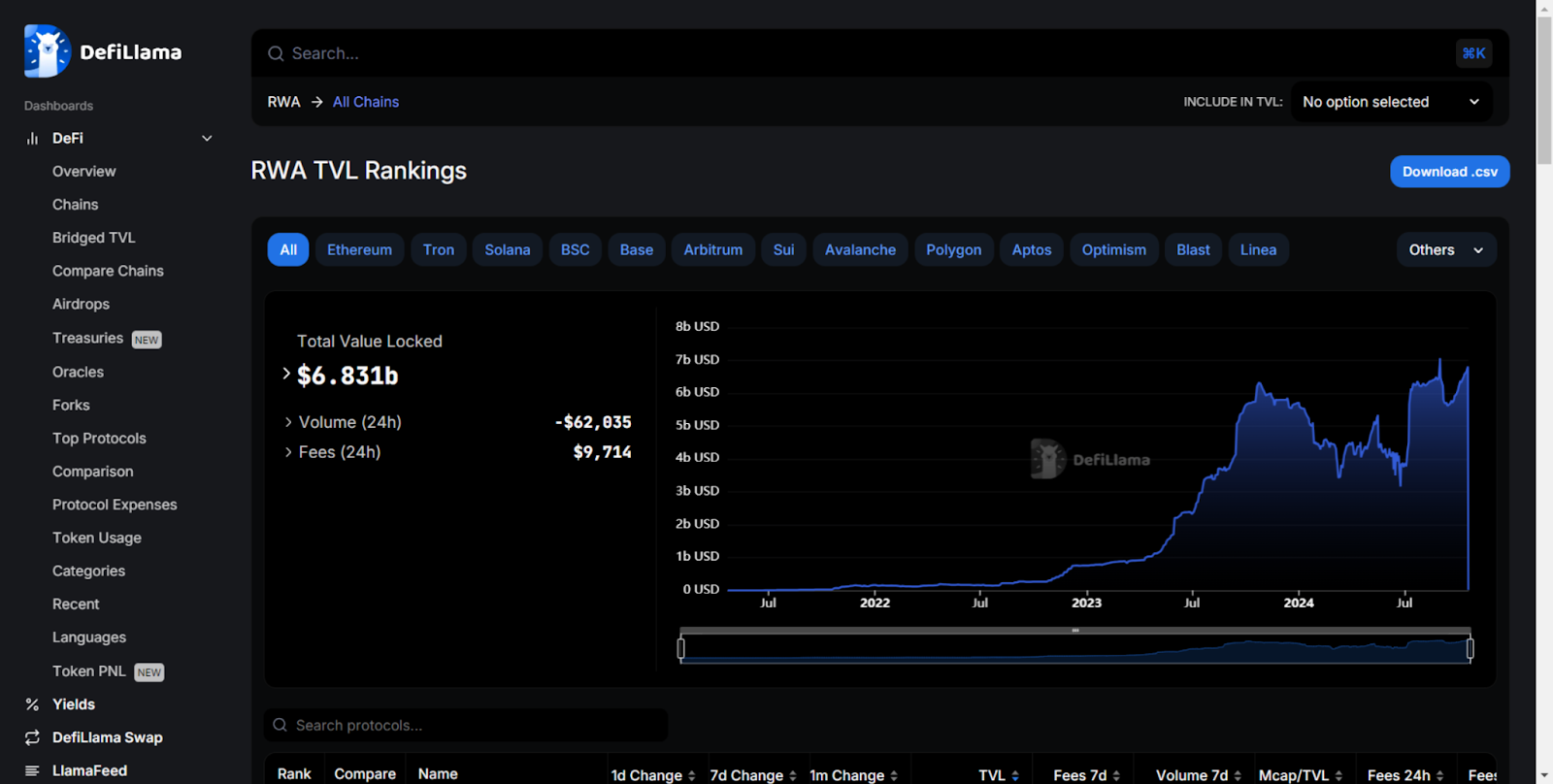The height and width of the screenshot is (784, 1553).
Task: Open Protocol Expenses in the sidebar
Action: (115, 505)
